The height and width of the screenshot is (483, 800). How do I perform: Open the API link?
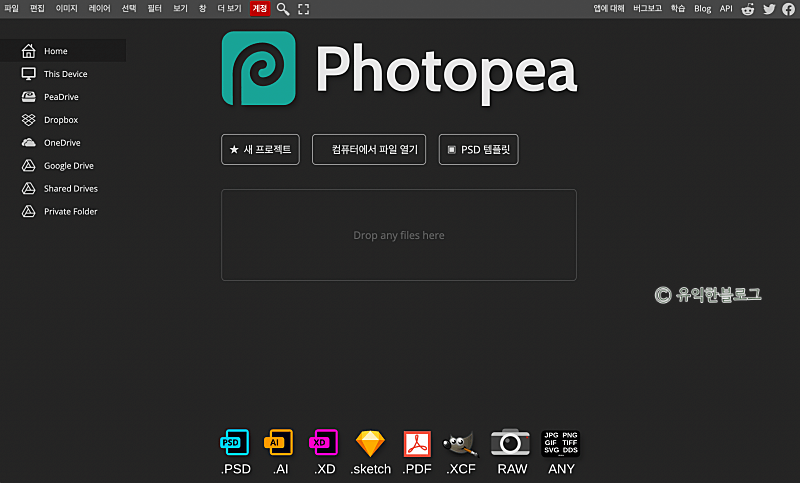tap(726, 9)
